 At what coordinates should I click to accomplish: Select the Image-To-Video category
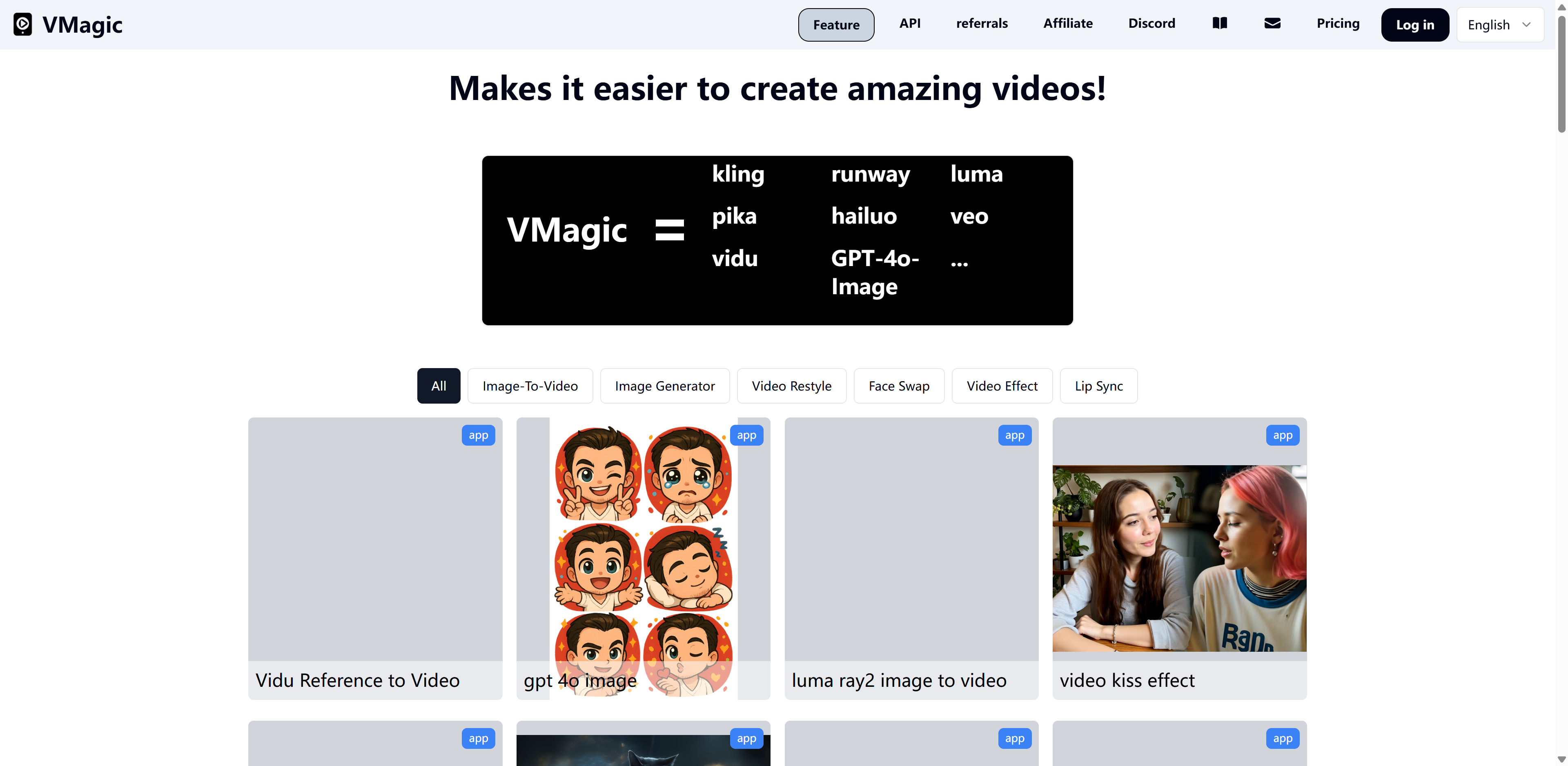click(x=530, y=386)
